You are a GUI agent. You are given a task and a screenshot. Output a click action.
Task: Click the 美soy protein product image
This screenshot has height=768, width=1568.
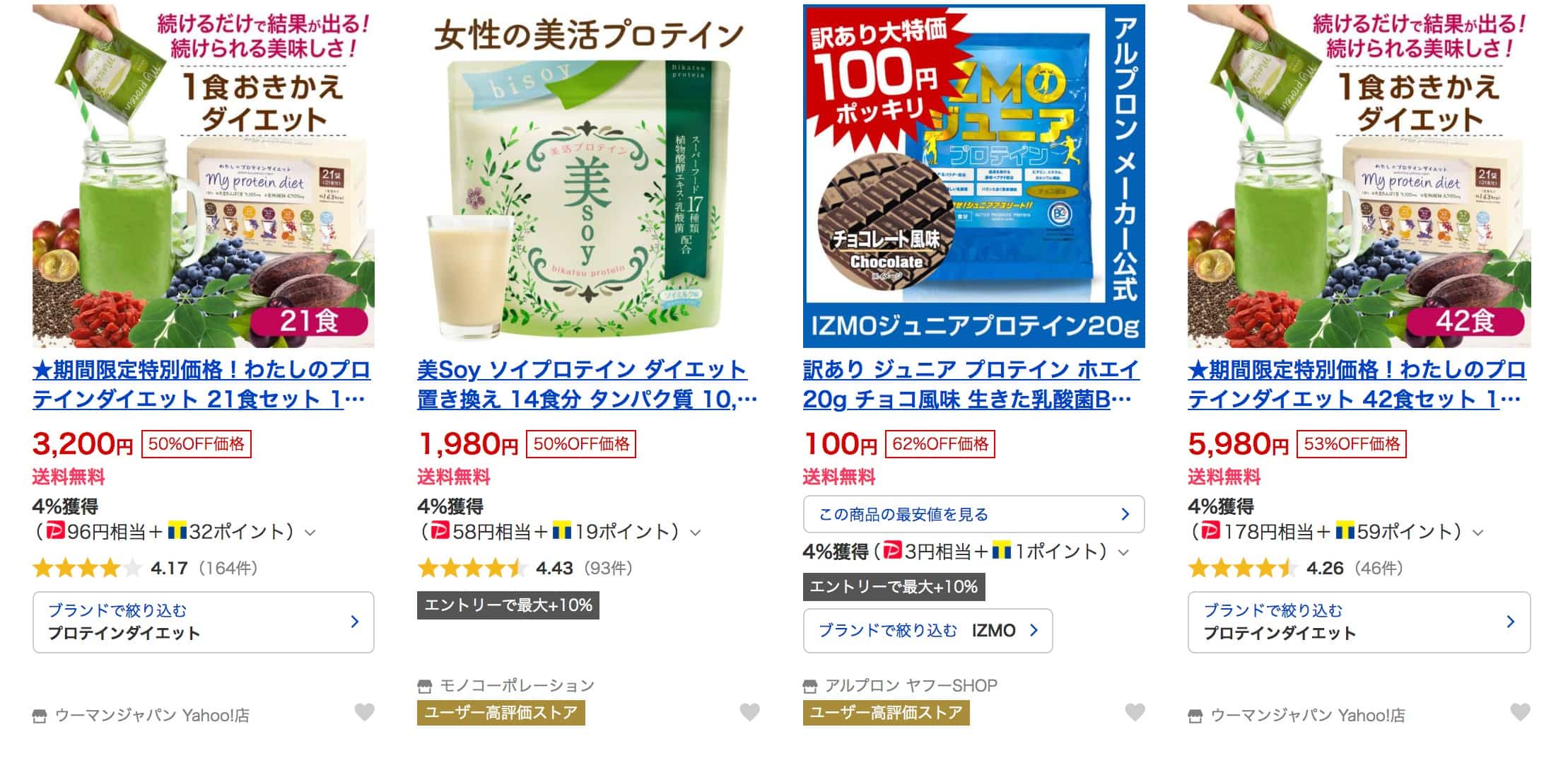click(x=588, y=176)
